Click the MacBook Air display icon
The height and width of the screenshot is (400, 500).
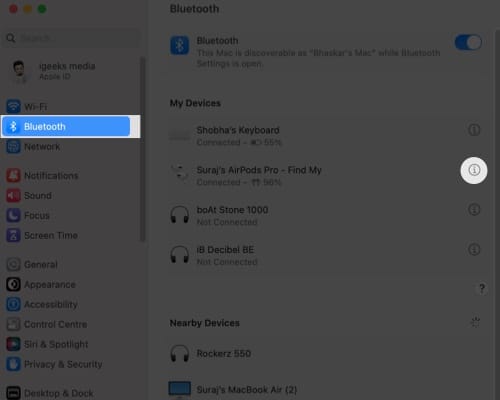(x=180, y=389)
